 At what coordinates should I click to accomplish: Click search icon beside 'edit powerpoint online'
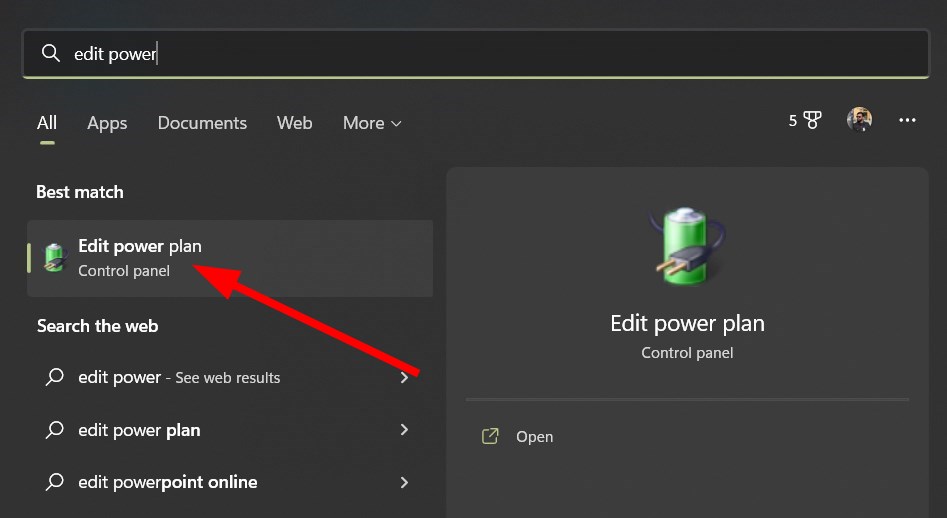pos(54,482)
